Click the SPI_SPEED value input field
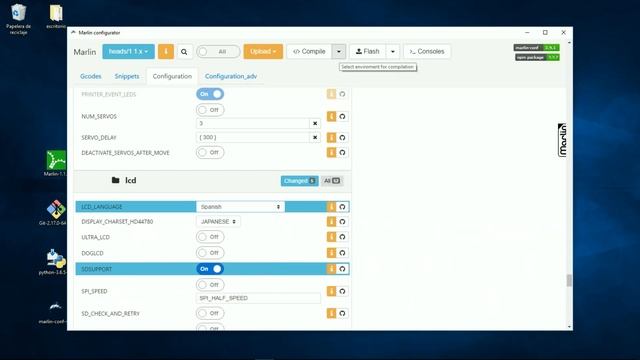 point(258,298)
